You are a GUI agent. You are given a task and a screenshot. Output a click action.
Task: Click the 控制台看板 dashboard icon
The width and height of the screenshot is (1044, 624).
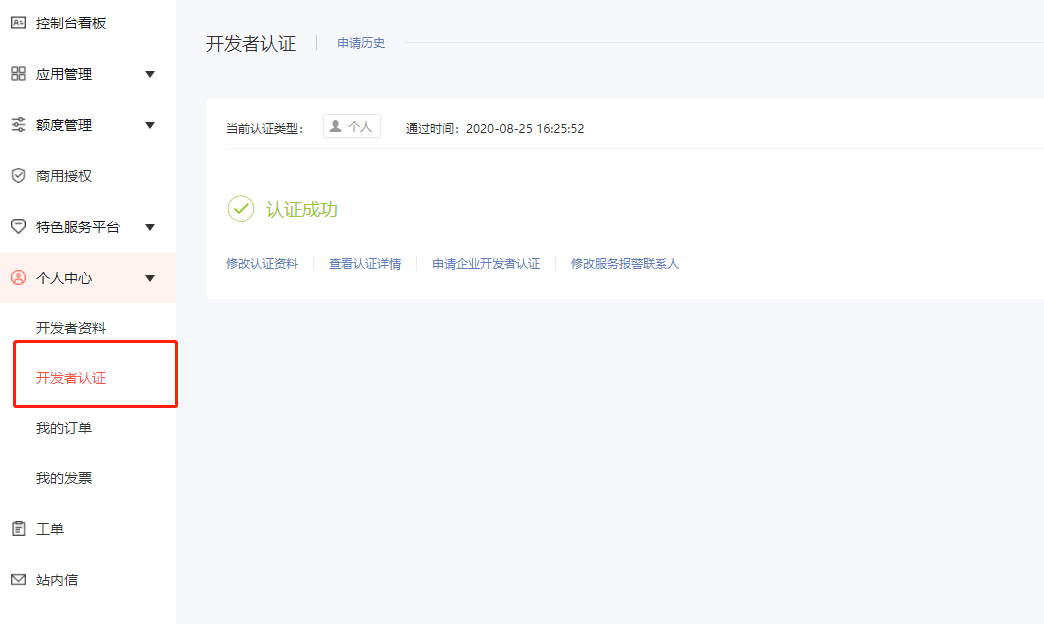(x=19, y=23)
